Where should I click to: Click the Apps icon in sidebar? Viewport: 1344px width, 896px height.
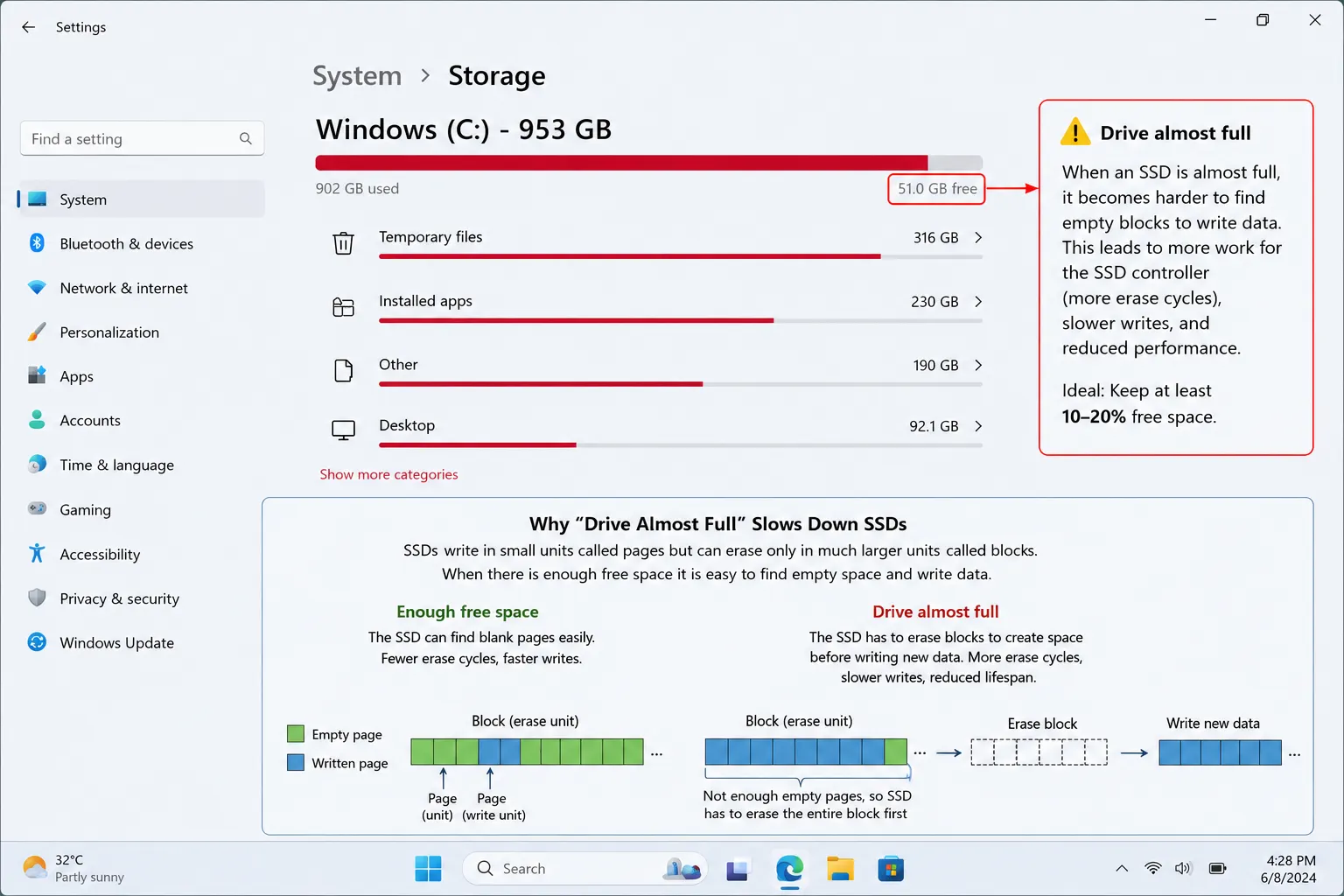click(x=37, y=375)
